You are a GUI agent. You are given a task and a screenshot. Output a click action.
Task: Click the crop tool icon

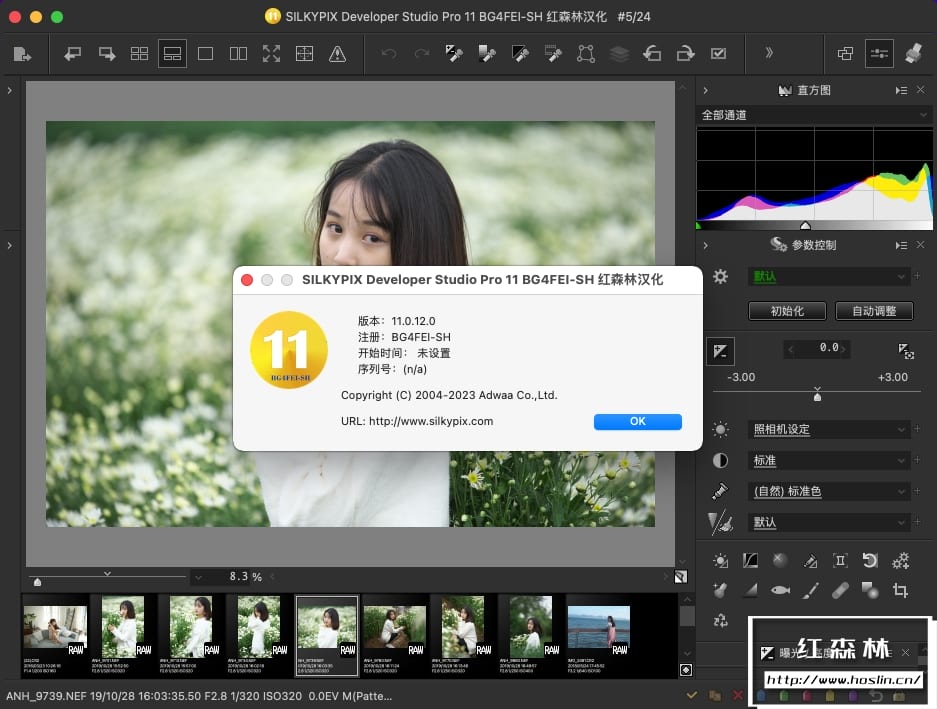tap(900, 590)
